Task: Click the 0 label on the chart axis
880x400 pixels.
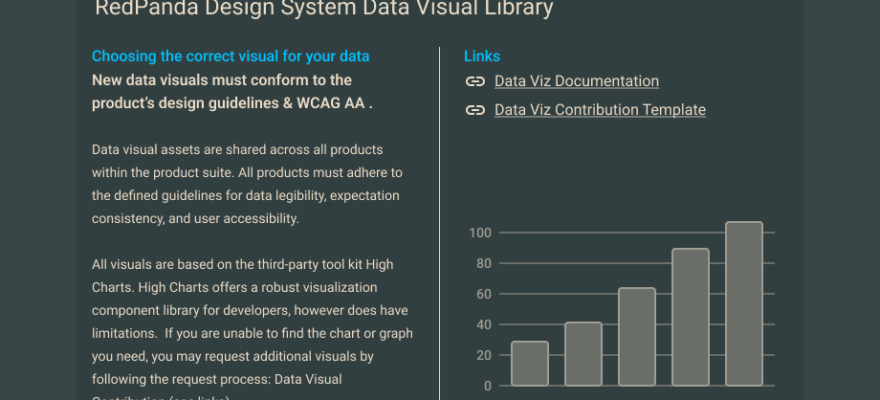Action: coord(487,386)
